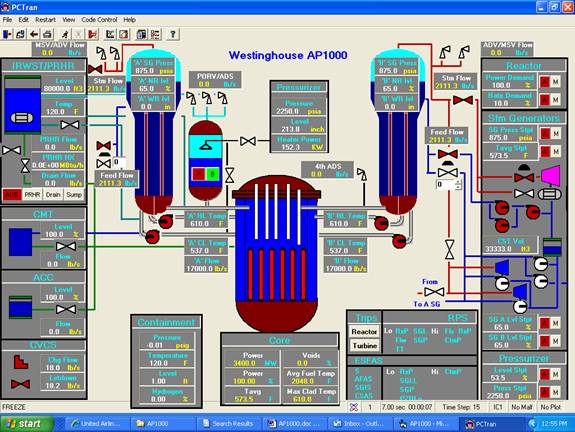Click the upper loop B reactor coolant pump
This screenshot has width=575, height=432.
pos(381,223)
